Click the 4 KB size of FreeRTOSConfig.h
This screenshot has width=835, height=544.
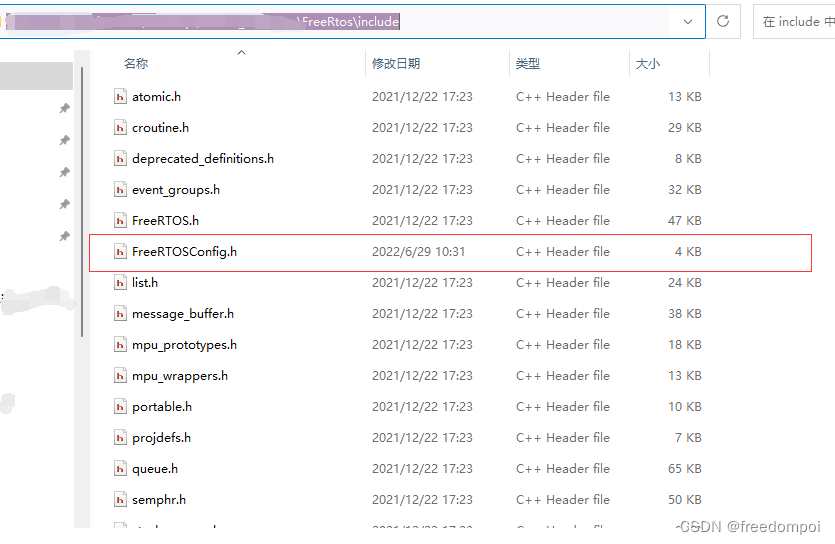[x=688, y=252]
